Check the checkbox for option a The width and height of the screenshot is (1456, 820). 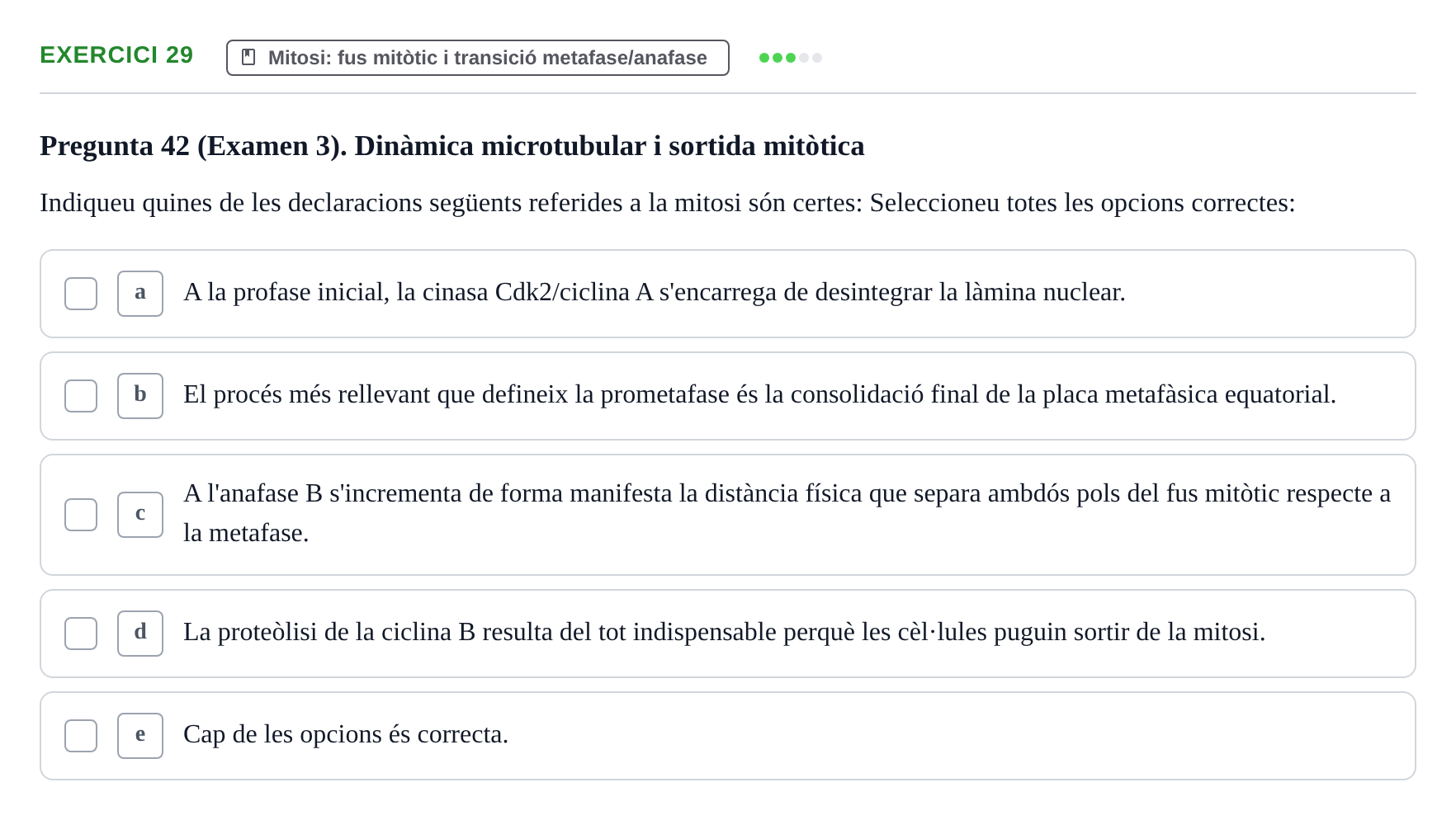(x=81, y=294)
